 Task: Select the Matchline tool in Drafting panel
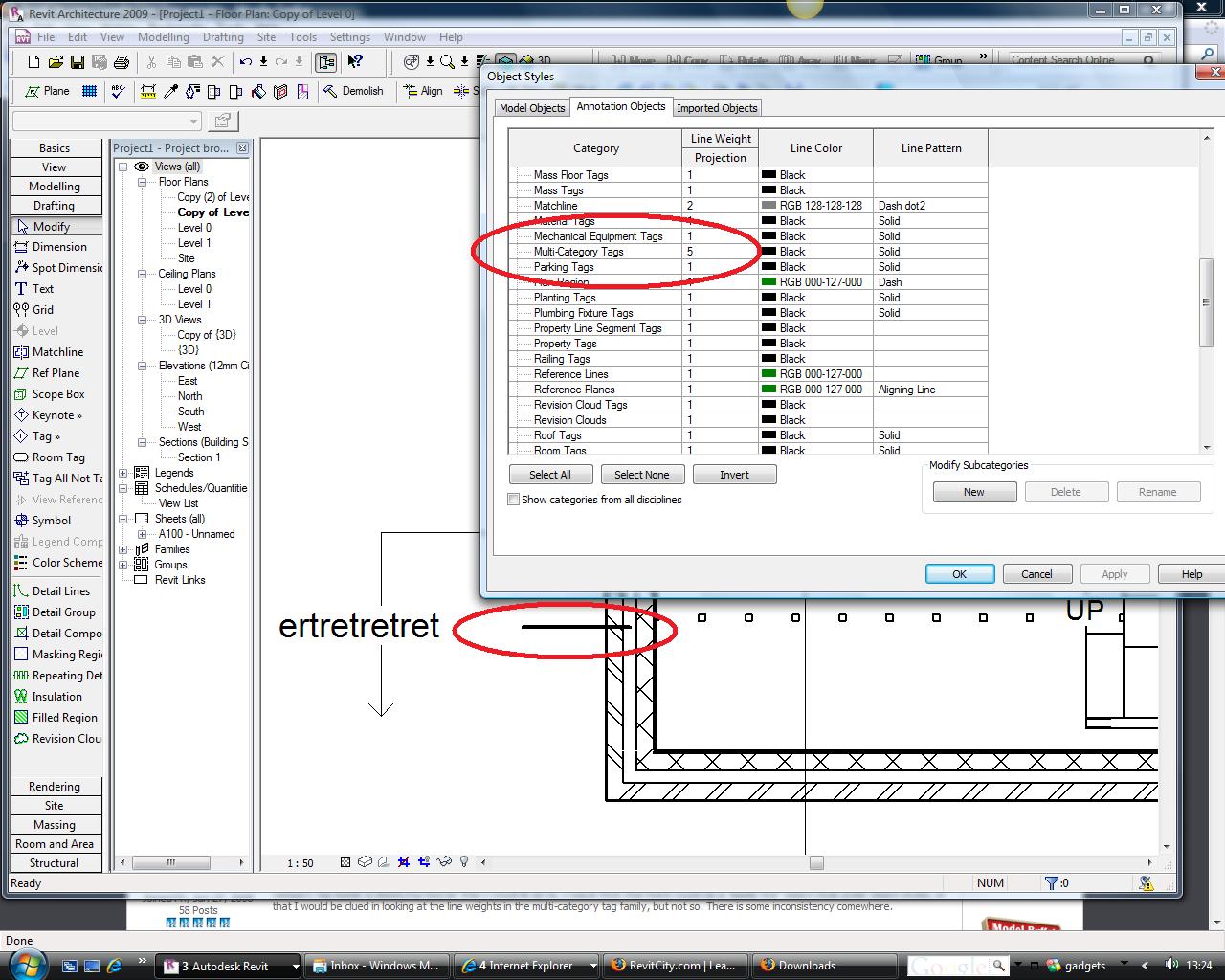coord(57,352)
